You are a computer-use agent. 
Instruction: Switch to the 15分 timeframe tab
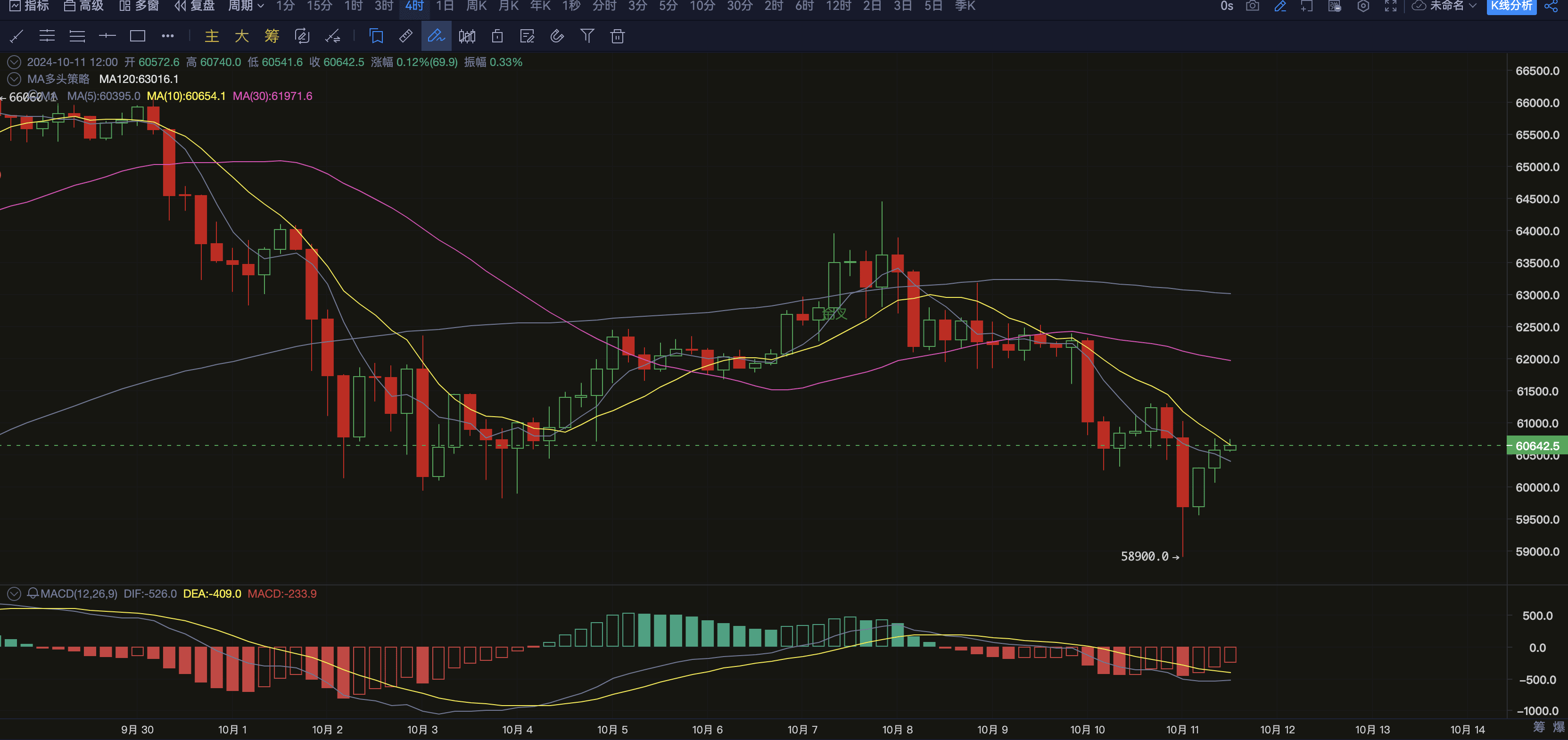pyautogui.click(x=319, y=6)
